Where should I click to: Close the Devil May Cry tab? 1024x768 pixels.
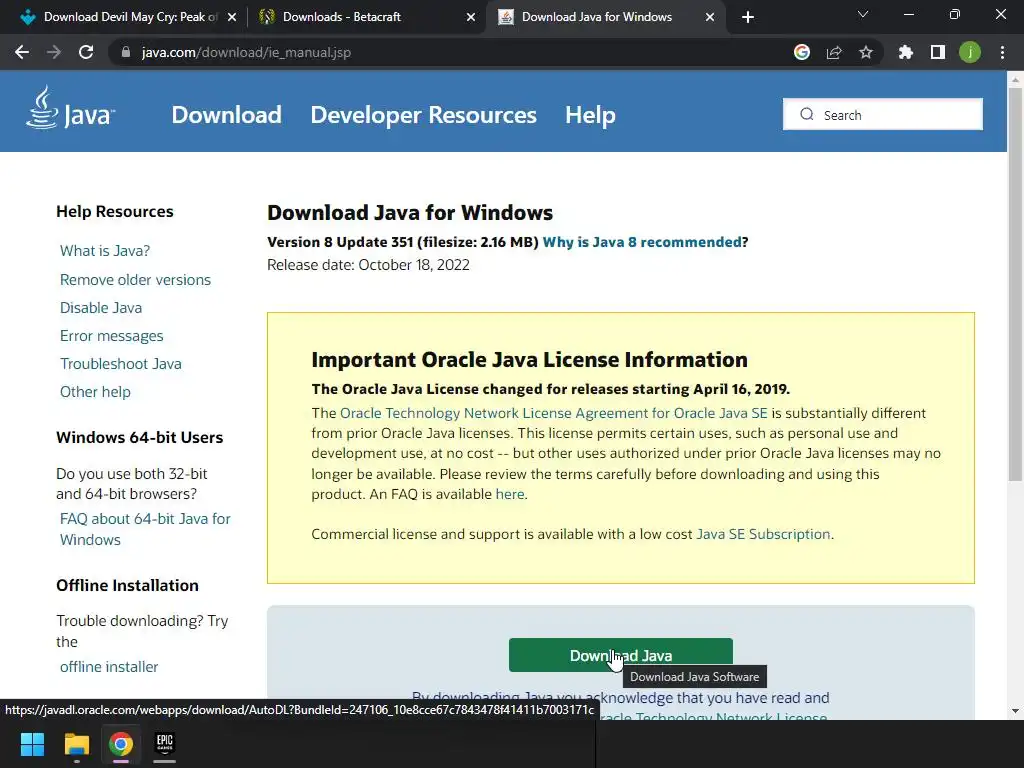click(x=232, y=17)
